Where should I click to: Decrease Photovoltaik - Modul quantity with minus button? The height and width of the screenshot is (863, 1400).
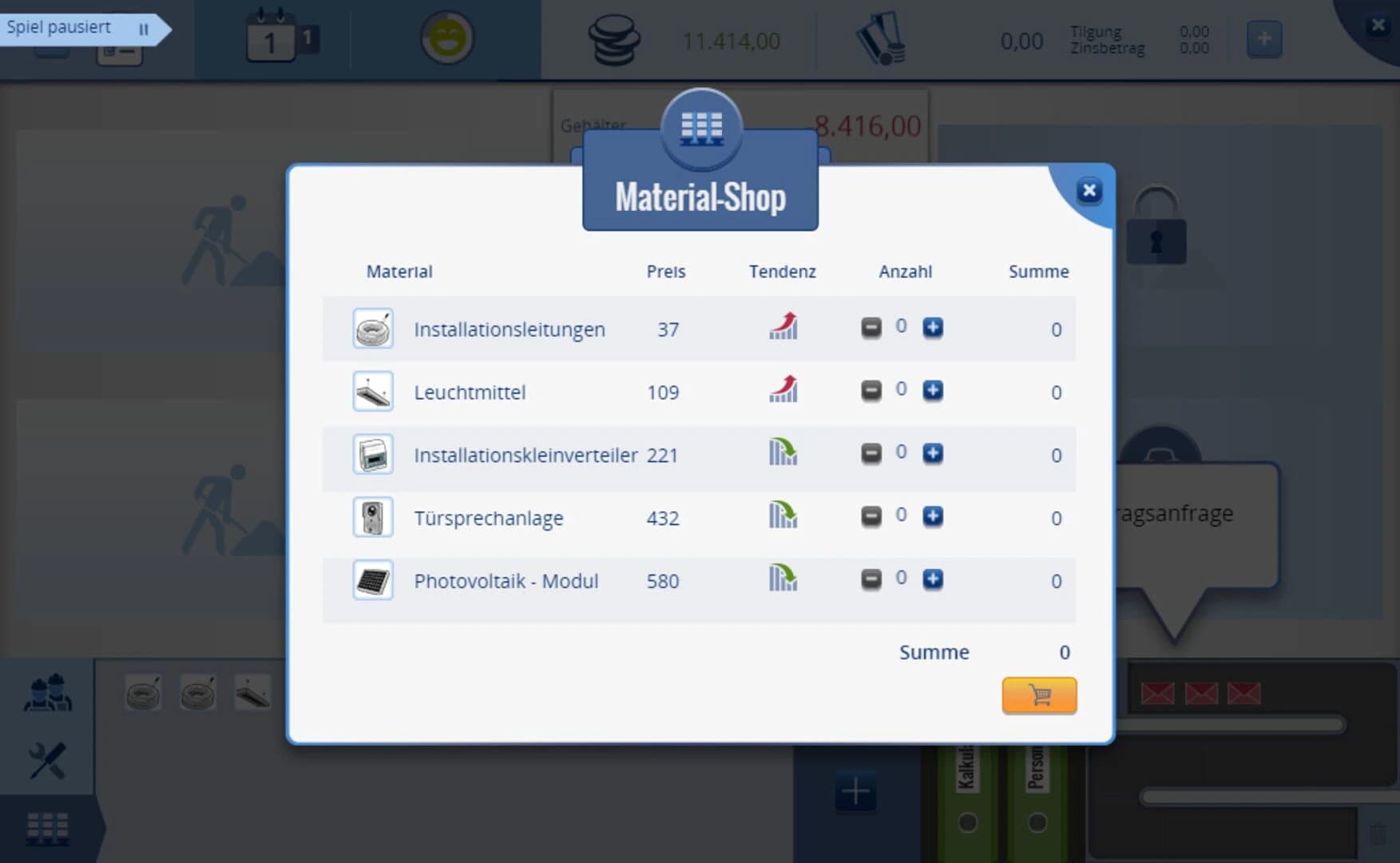tap(871, 579)
